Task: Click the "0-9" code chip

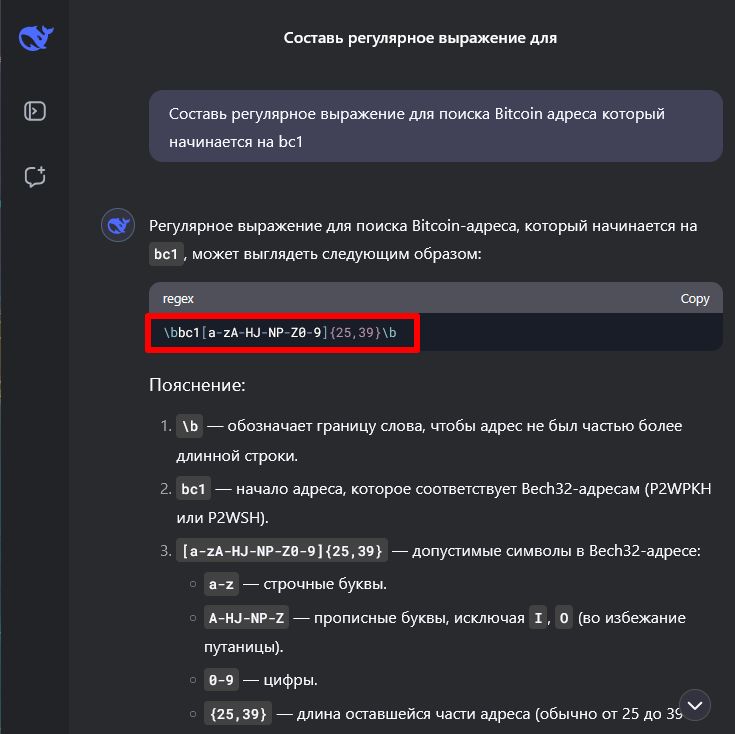Action: click(221, 681)
